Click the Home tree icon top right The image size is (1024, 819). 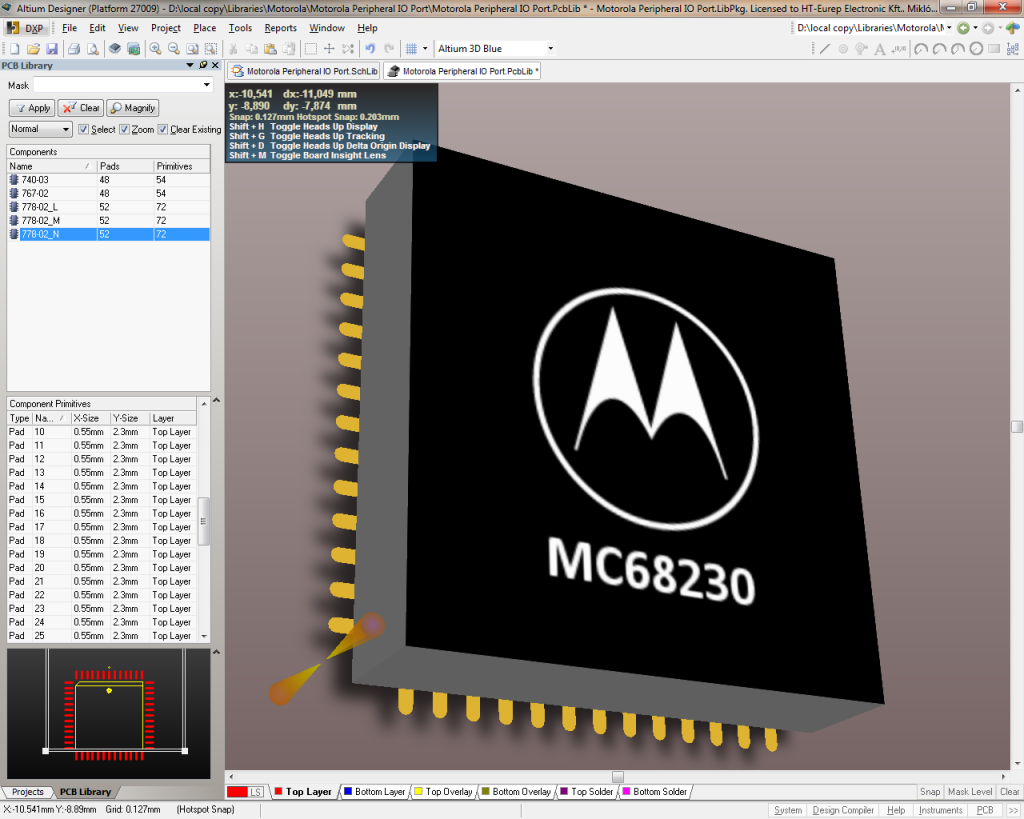pos(1013,28)
